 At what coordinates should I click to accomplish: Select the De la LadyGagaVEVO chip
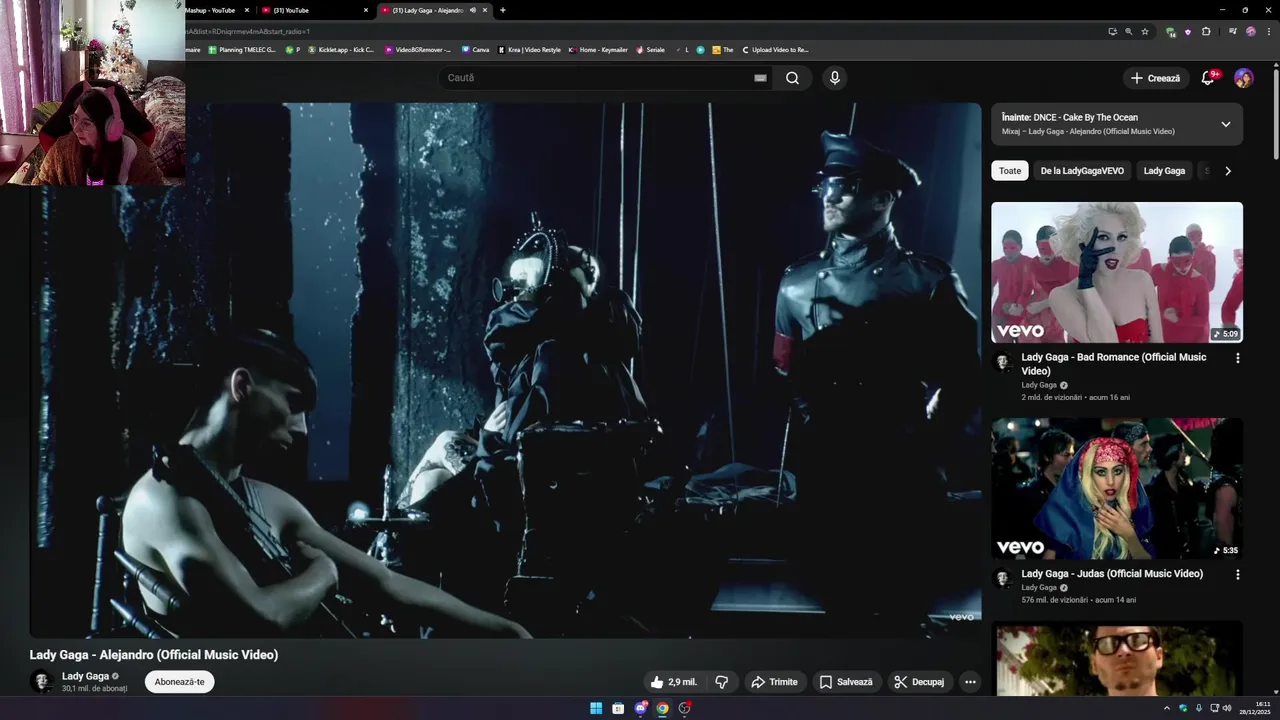[1082, 171]
